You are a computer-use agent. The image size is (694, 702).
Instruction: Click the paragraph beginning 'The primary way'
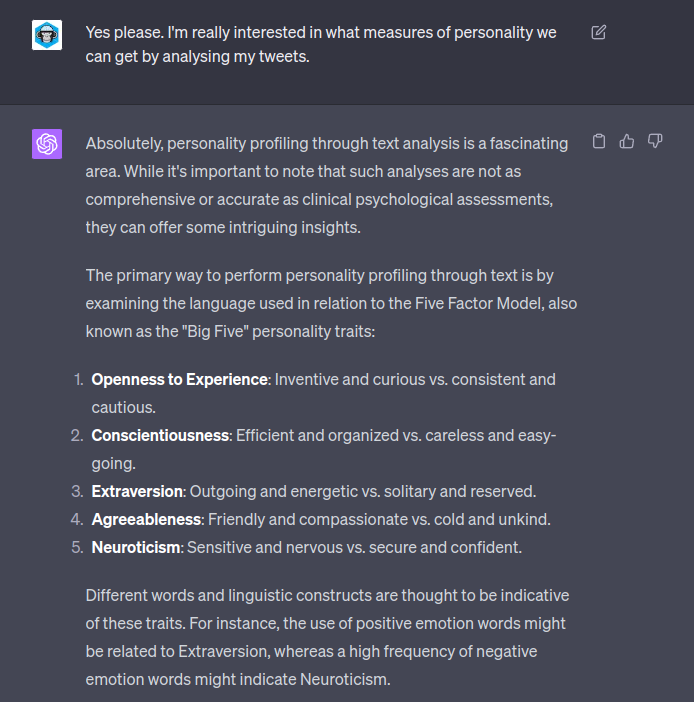click(x=330, y=302)
